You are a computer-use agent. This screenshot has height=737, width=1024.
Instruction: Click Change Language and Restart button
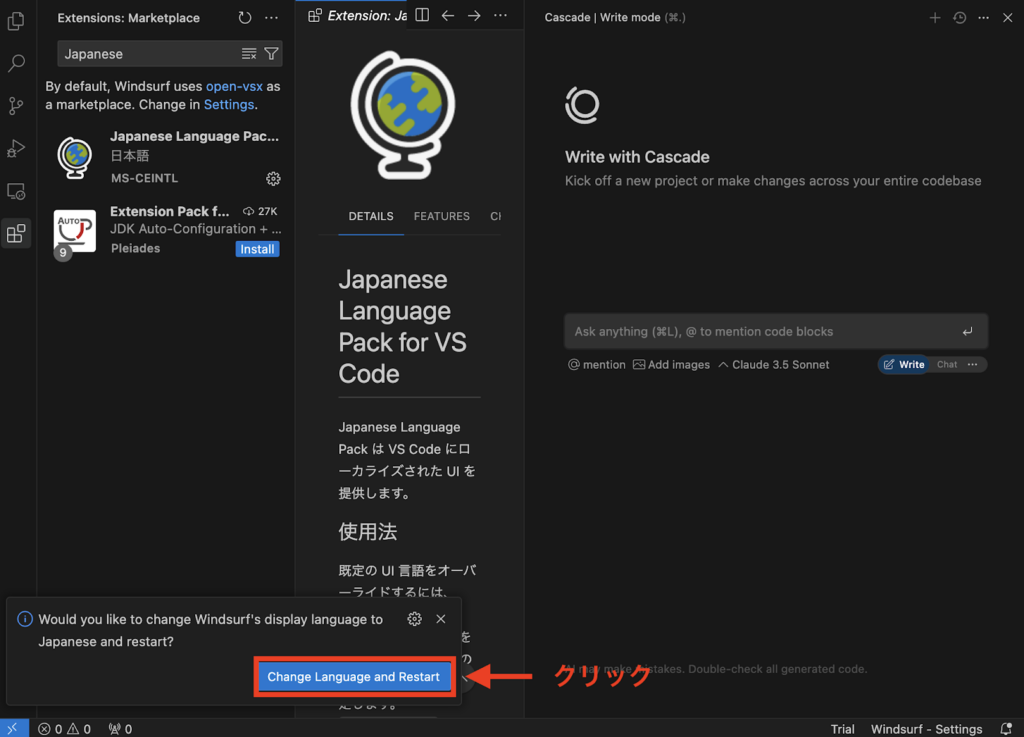(x=353, y=677)
